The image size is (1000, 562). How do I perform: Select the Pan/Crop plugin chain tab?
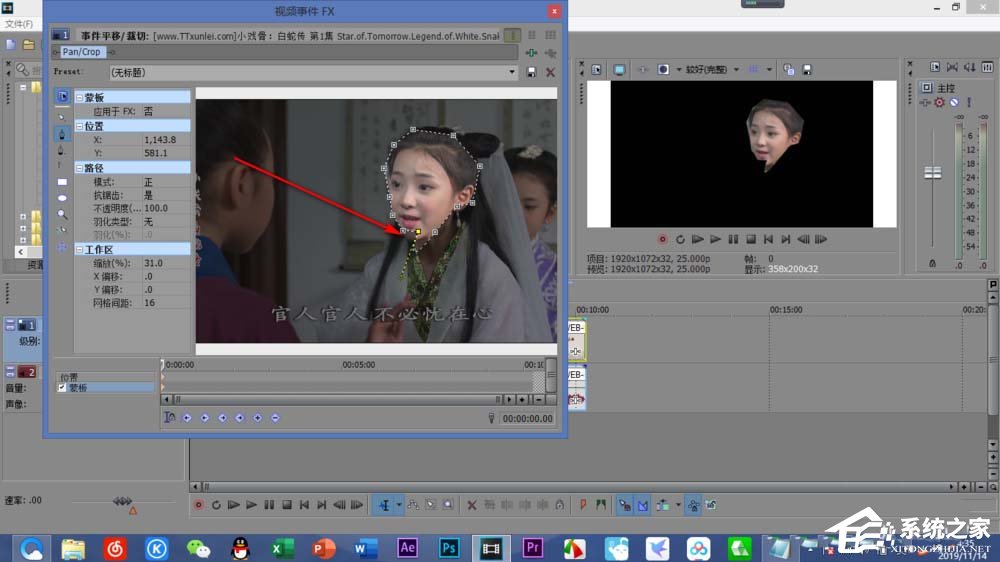click(x=82, y=51)
